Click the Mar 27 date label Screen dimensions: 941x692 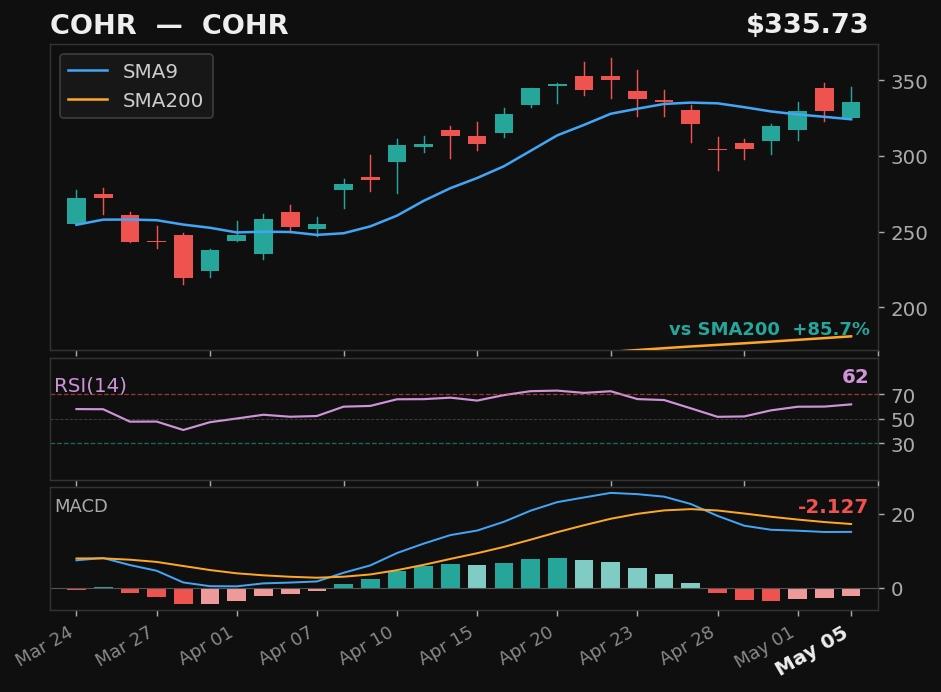tap(124, 644)
